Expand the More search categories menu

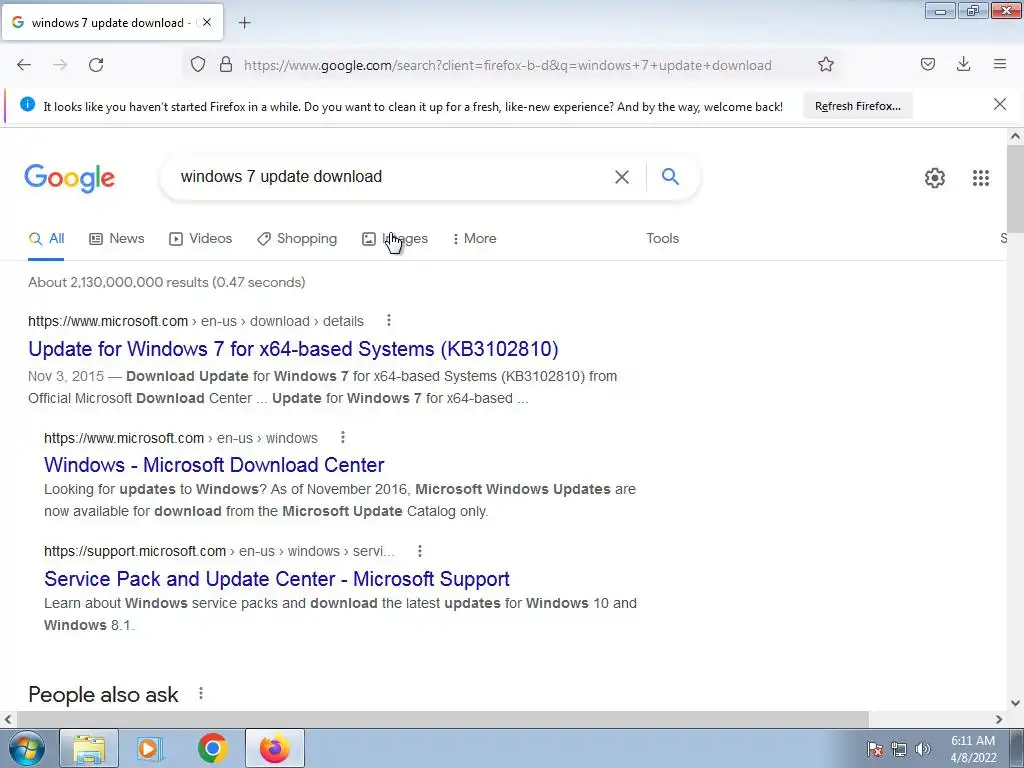pyautogui.click(x=475, y=239)
